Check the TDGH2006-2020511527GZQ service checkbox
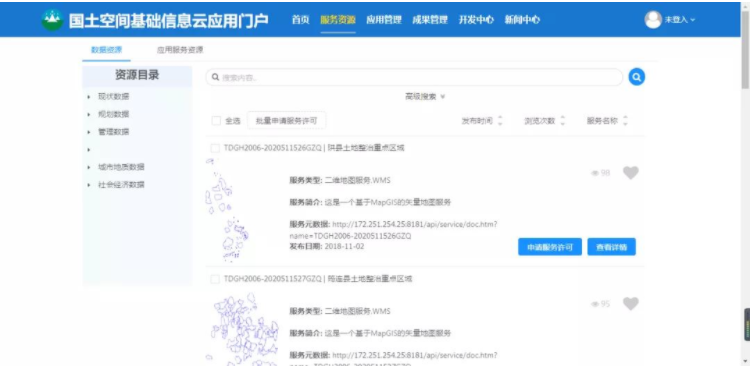The height and width of the screenshot is (367, 752). [x=215, y=279]
